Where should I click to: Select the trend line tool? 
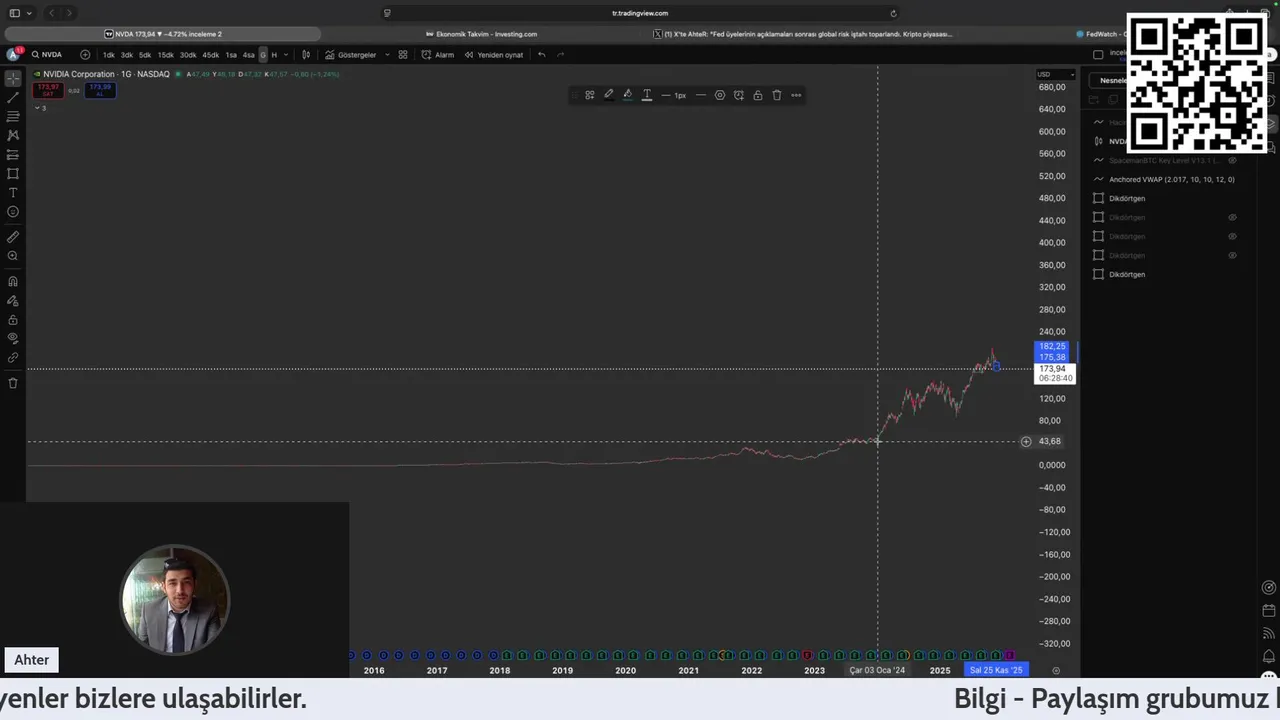click(13, 97)
